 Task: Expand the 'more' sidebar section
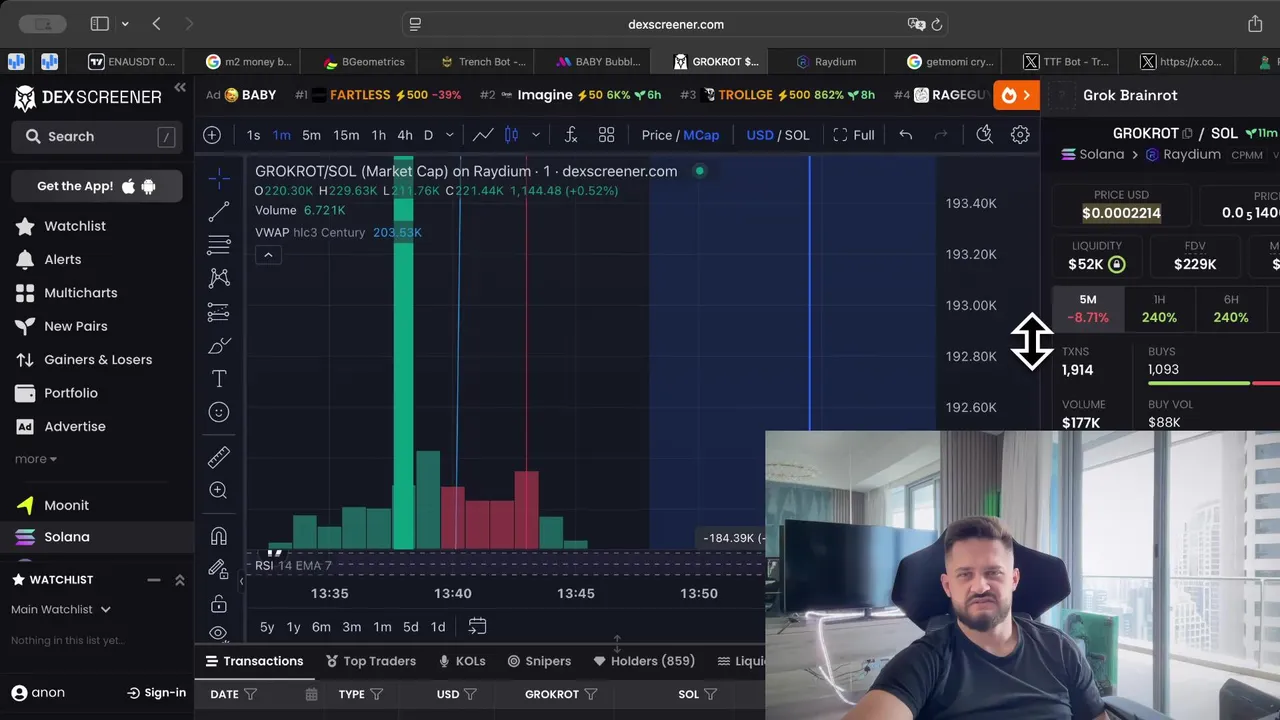pos(36,459)
